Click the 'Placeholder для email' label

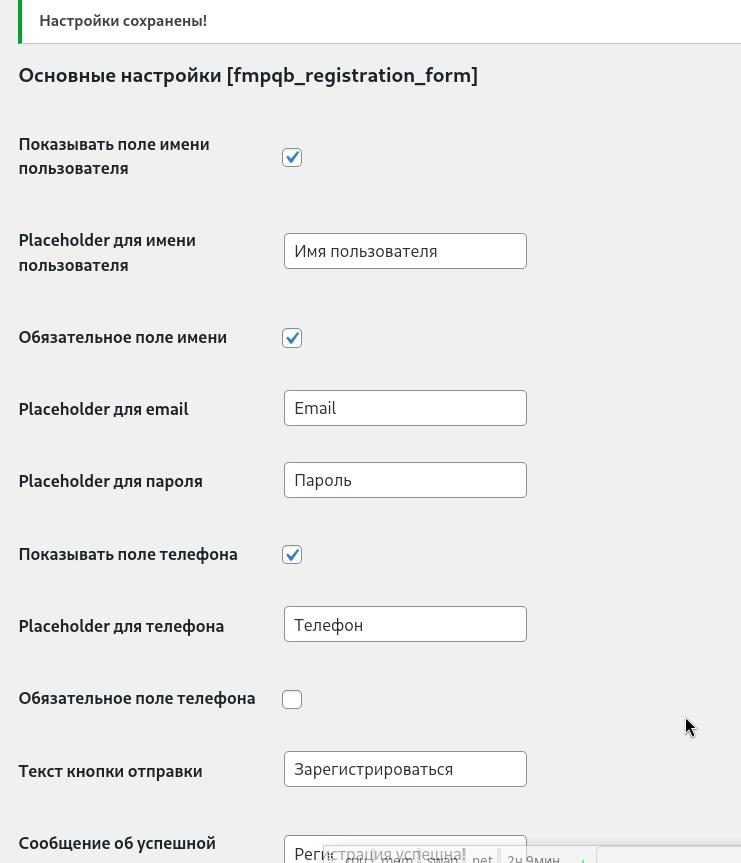point(104,409)
